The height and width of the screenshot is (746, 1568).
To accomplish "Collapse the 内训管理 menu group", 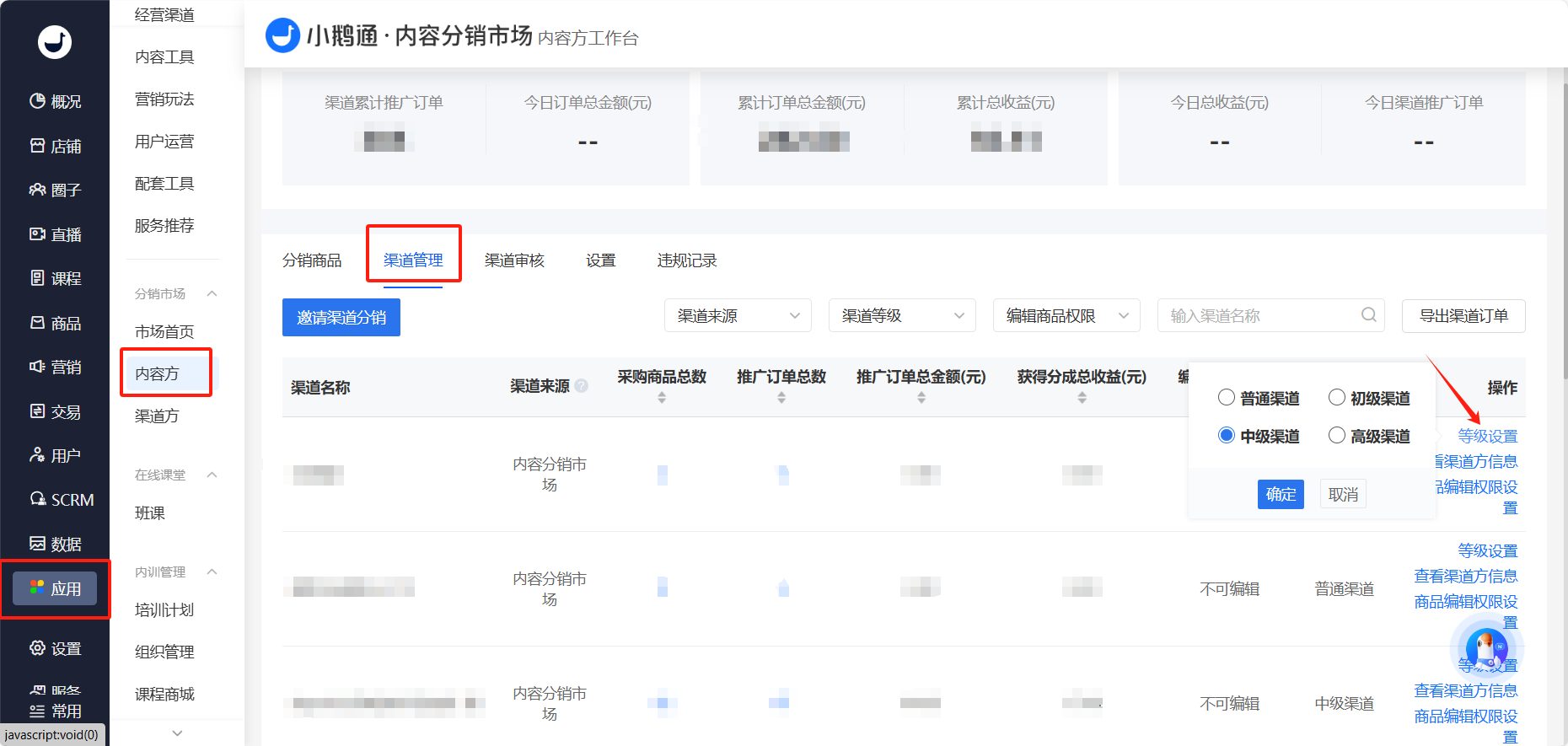I will tap(212, 572).
